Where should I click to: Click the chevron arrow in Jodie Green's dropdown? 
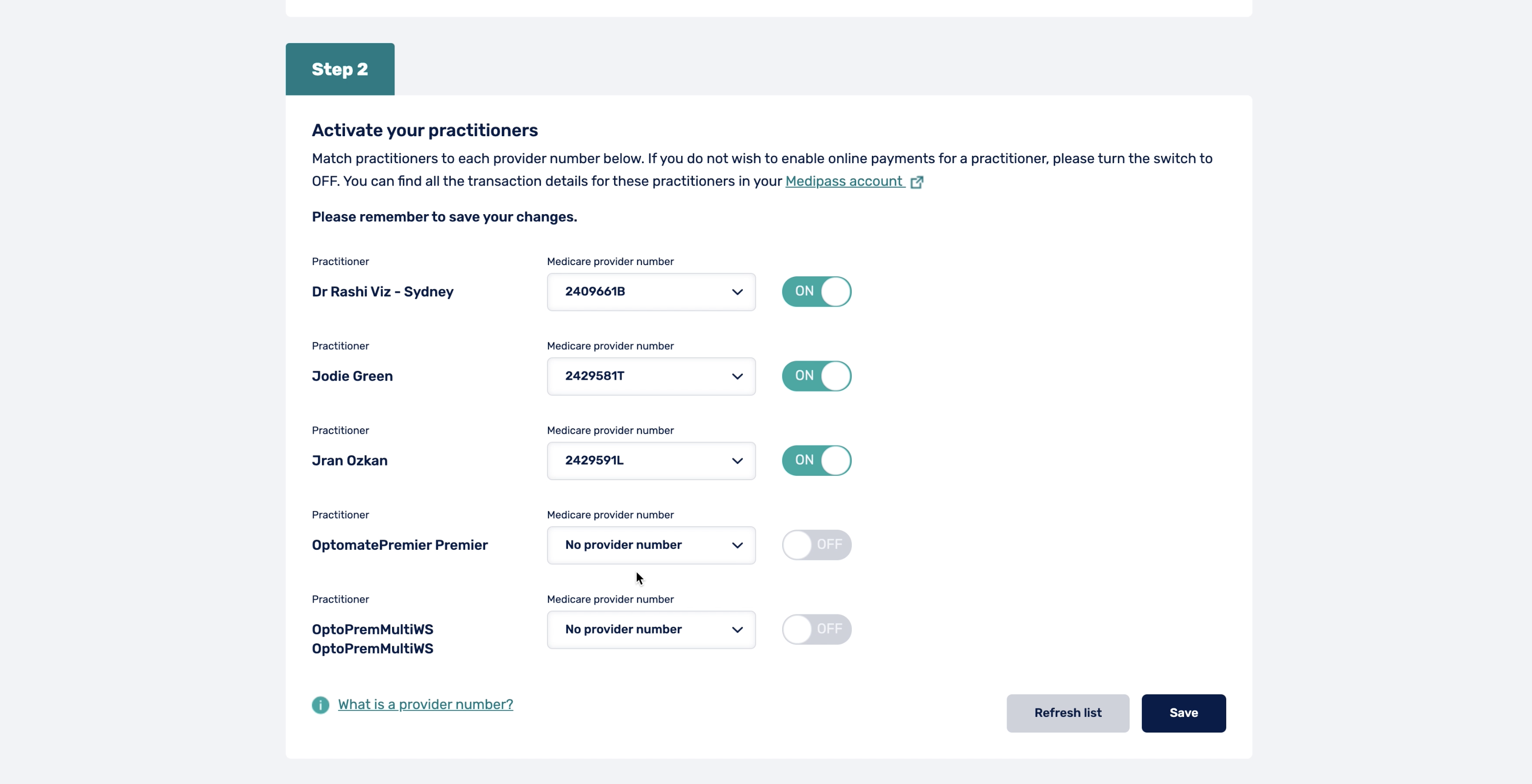click(x=737, y=376)
